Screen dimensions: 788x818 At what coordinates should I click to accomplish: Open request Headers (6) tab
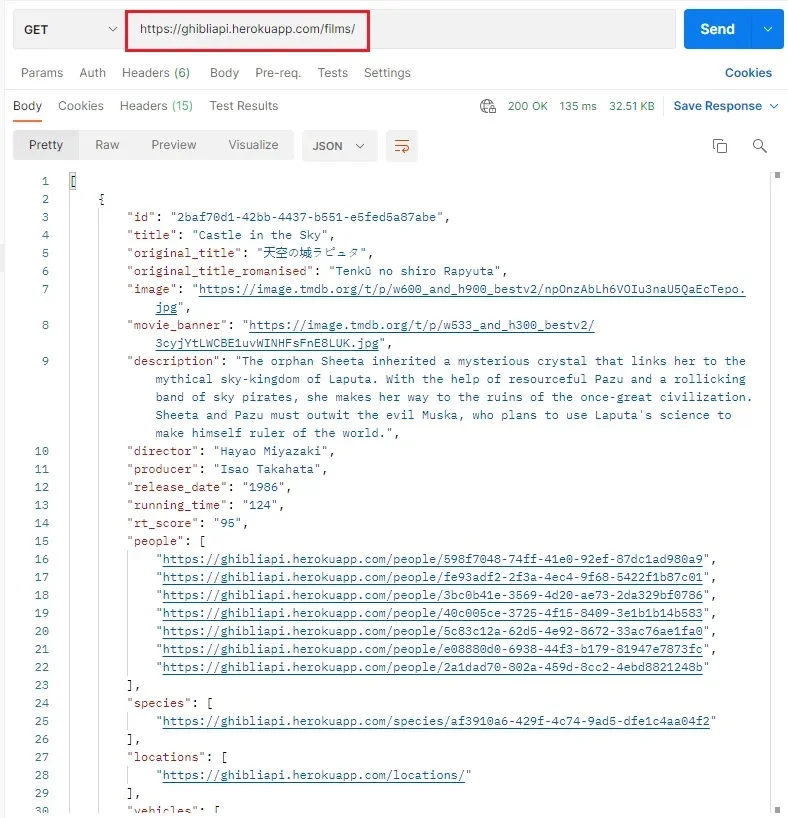pos(156,73)
